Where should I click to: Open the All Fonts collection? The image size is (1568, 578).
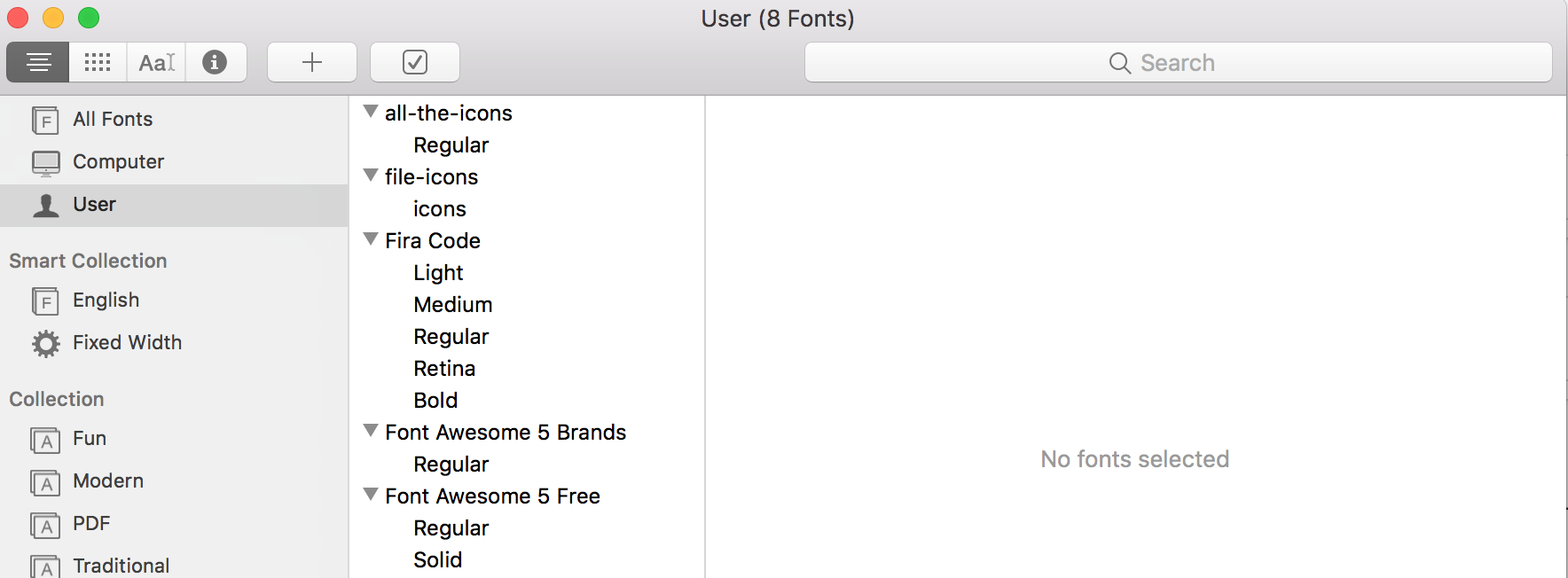[112, 119]
